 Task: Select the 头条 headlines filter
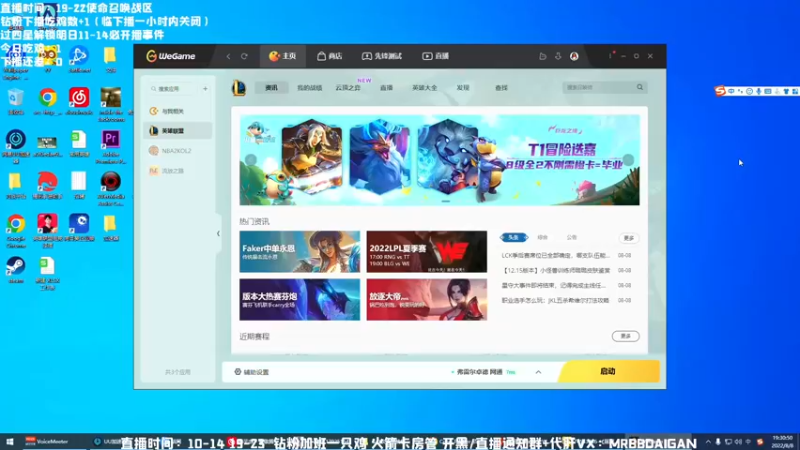(x=514, y=238)
